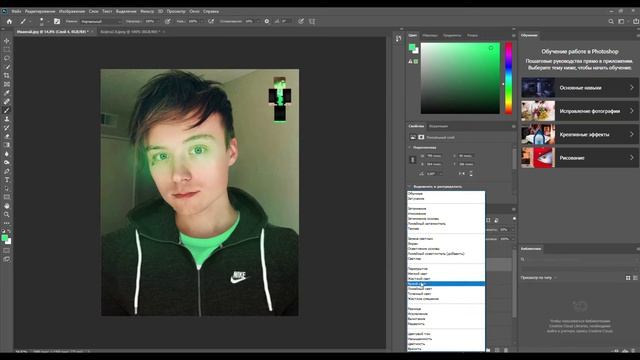This screenshot has height=360, width=640.
Task: Select the Rectangle shape tool
Action: tap(7, 197)
